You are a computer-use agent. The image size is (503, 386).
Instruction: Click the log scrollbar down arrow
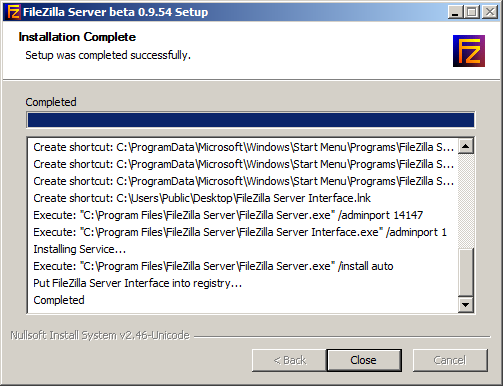[x=466, y=304]
